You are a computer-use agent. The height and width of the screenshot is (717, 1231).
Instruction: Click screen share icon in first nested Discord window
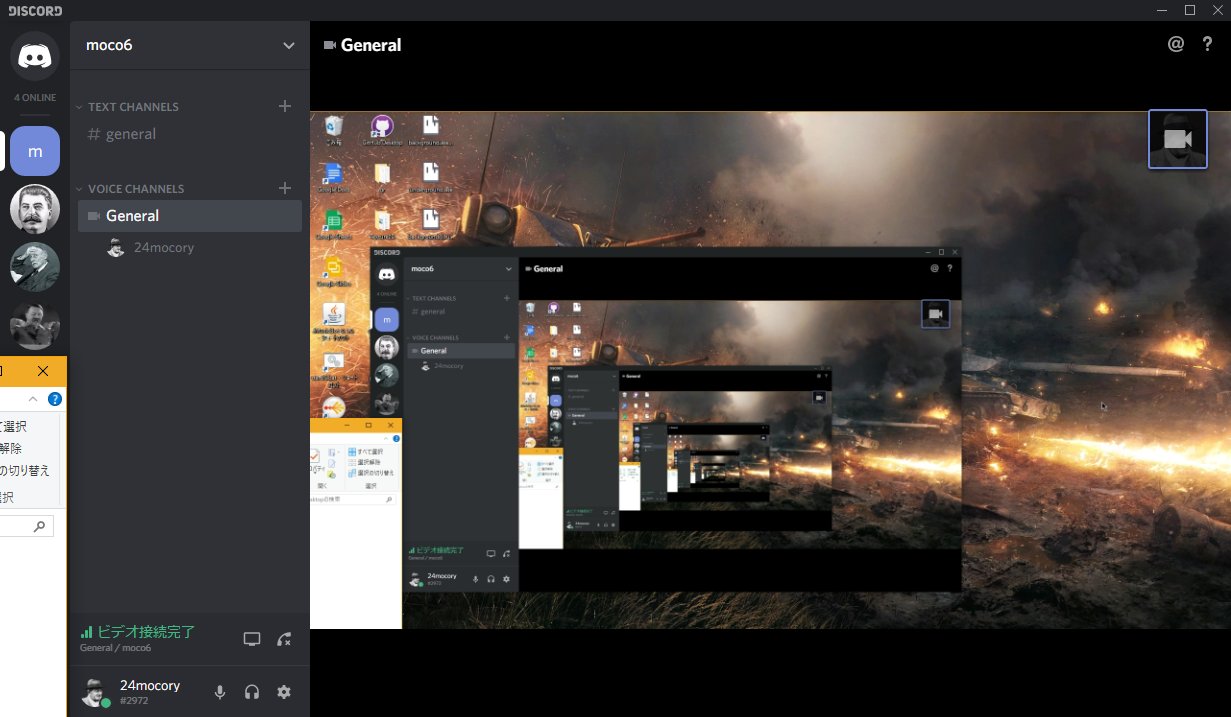490,553
